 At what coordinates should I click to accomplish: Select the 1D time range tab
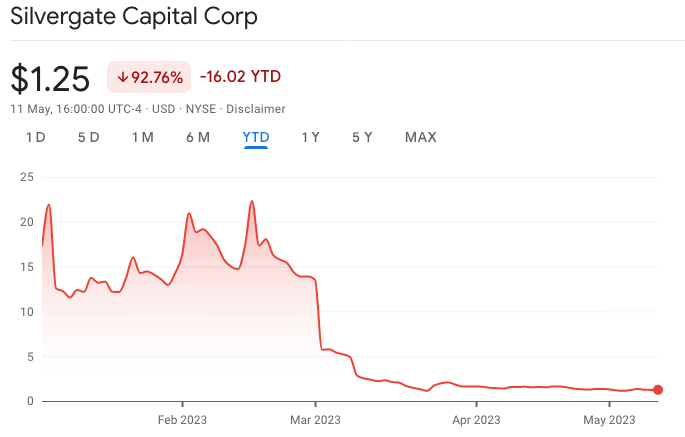click(x=36, y=137)
